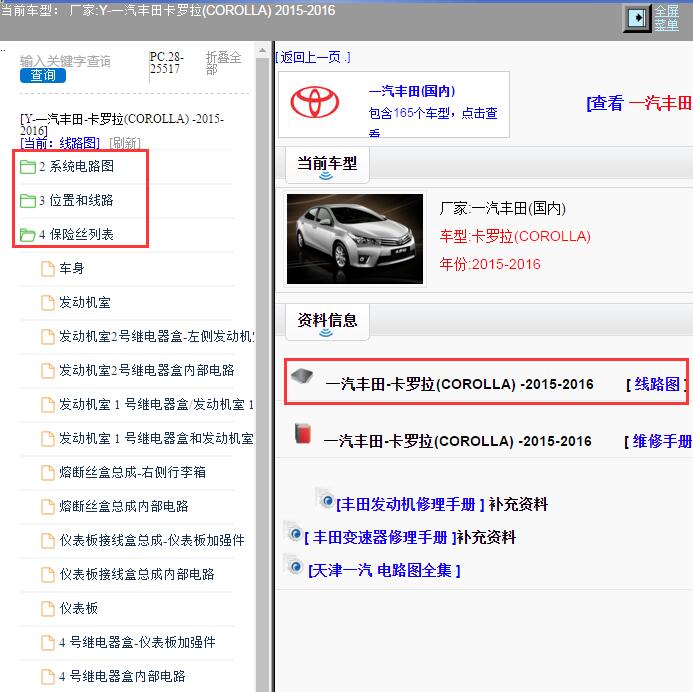Select the 资料信息 tab

(327, 322)
